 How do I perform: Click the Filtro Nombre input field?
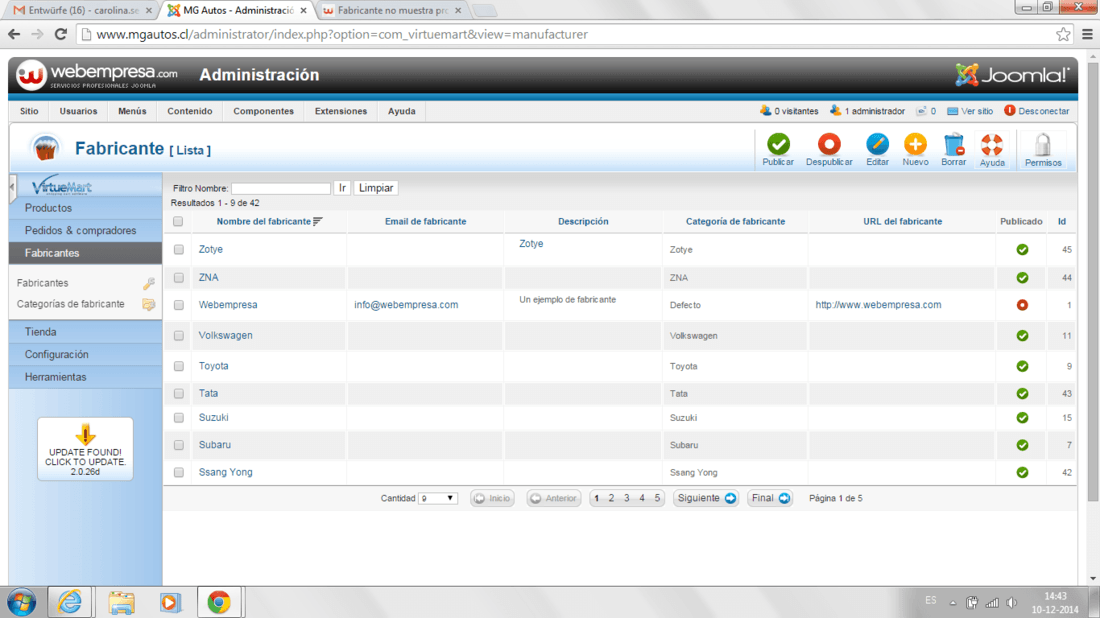point(281,188)
